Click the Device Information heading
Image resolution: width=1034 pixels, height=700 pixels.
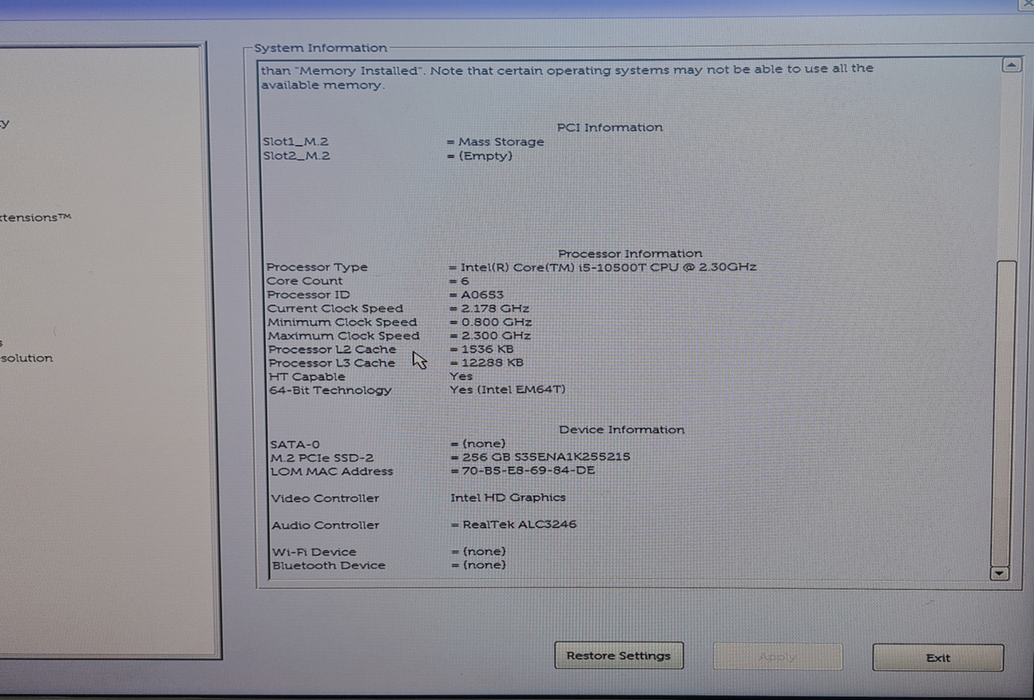(621, 430)
